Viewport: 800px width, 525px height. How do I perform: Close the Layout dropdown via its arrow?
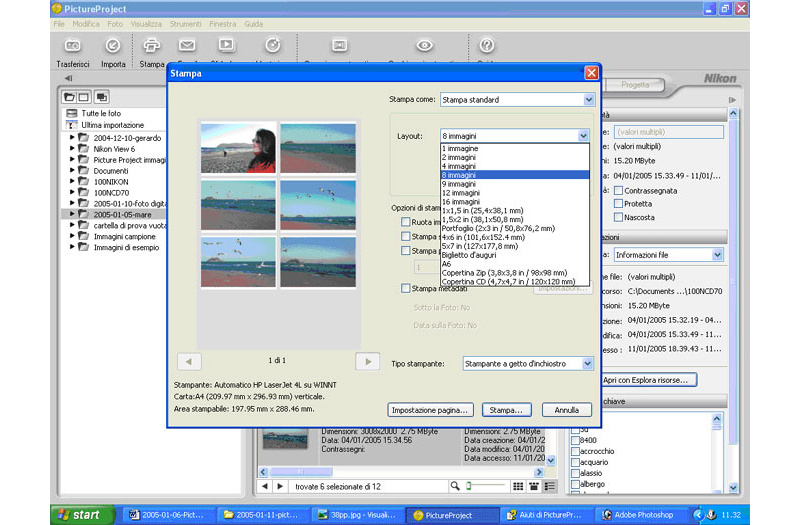coord(583,136)
